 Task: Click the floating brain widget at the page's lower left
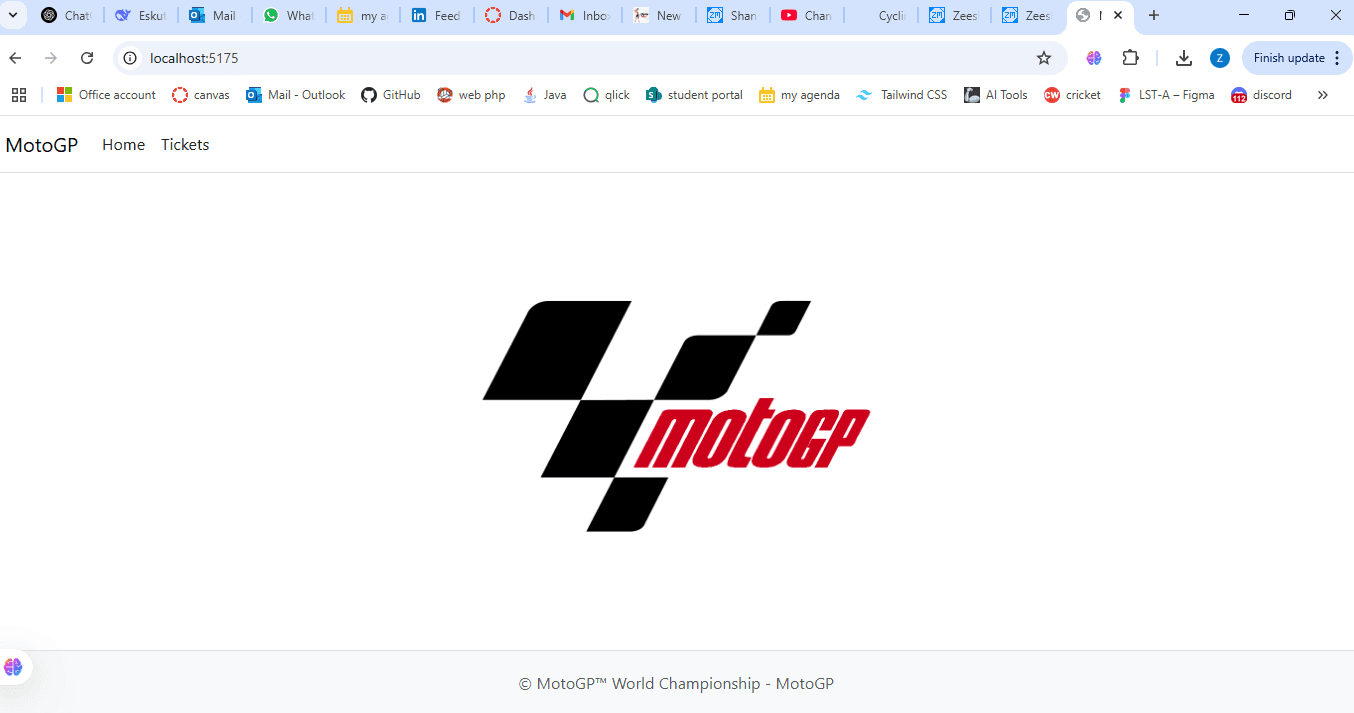[13, 667]
